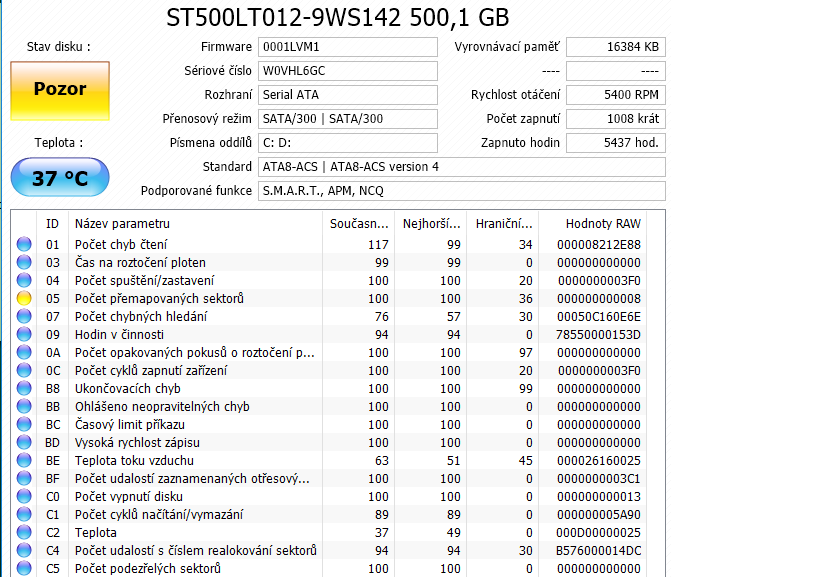Select the row Hodin v činnosti
Image resolution: width=819 pixels, height=577 pixels.
coord(331,334)
